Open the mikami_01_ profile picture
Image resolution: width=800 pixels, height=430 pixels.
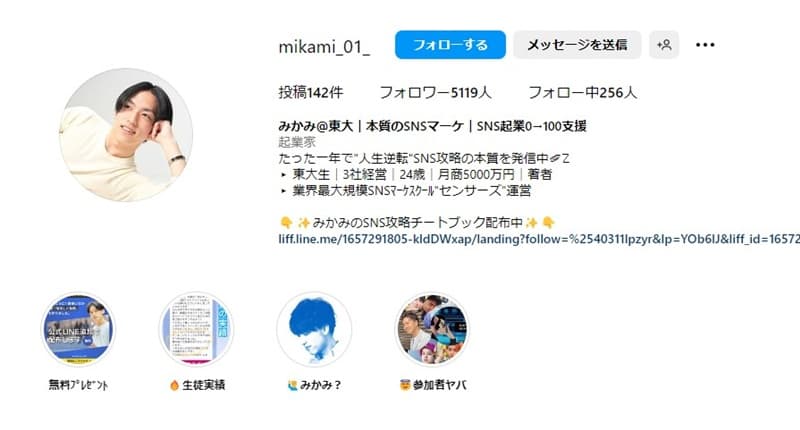126,135
